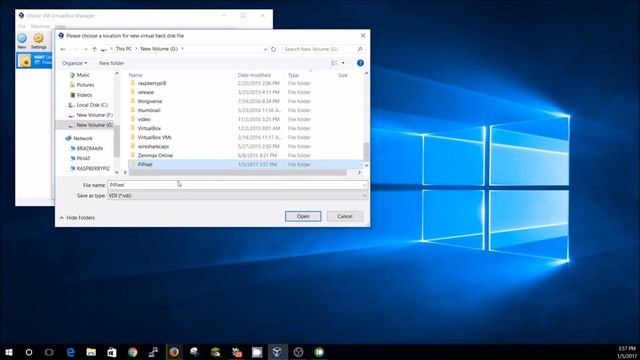Open BRADMAIN network computer
This screenshot has height=360, width=640.
click(x=89, y=148)
